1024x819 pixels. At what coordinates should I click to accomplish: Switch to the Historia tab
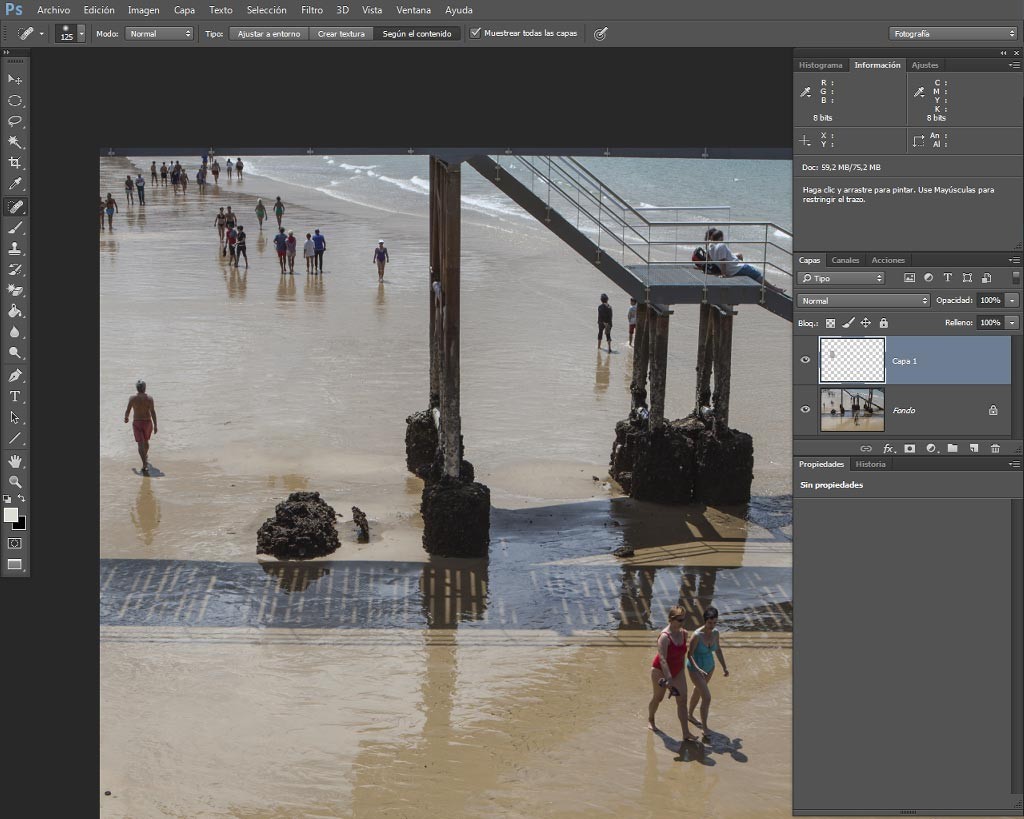871,464
